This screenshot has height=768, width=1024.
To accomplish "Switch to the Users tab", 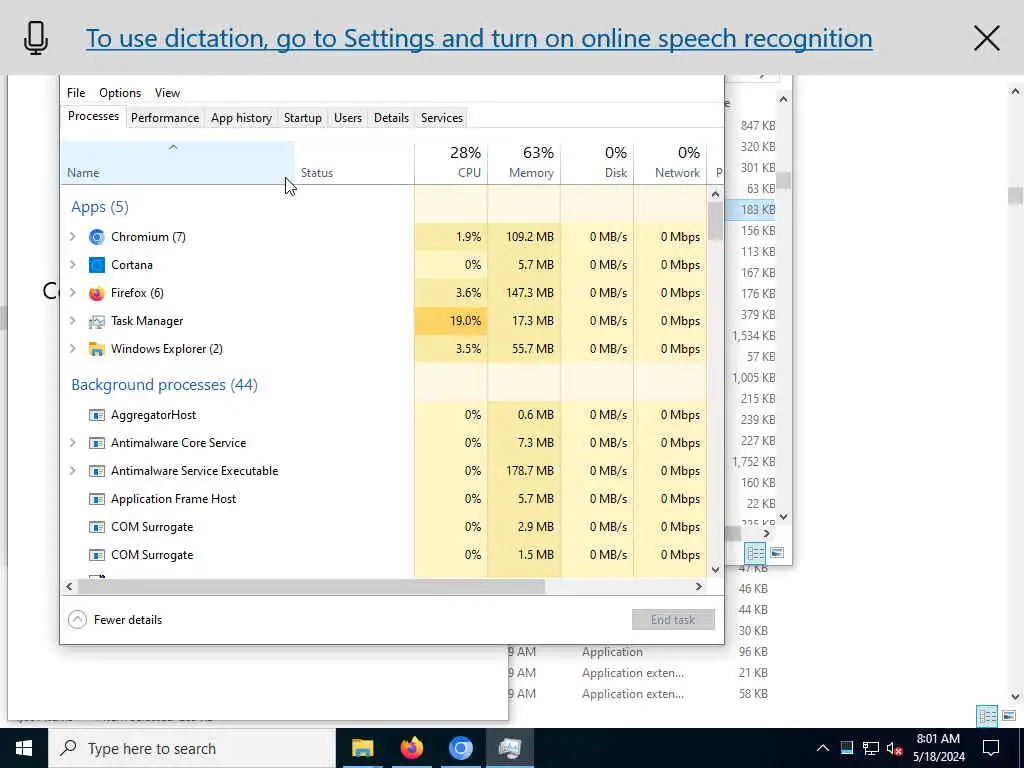I will click(x=347, y=118).
